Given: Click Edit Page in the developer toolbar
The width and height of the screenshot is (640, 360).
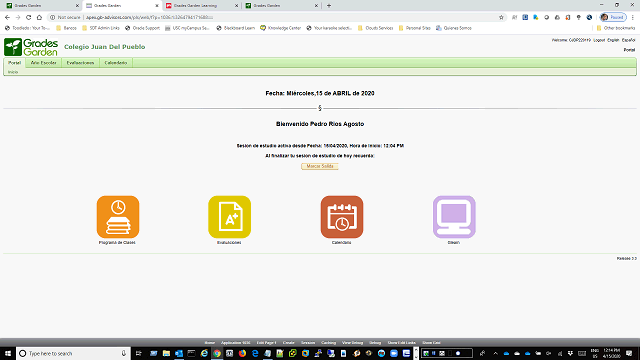Looking at the screenshot, I should [x=267, y=343].
